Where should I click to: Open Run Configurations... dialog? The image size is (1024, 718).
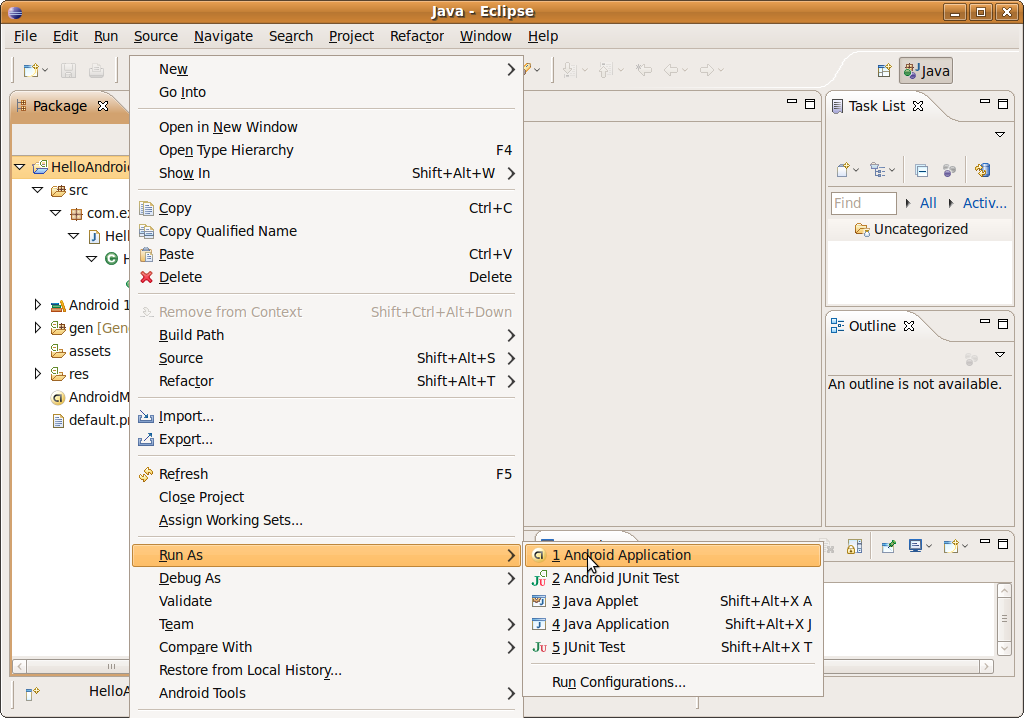(x=673, y=682)
